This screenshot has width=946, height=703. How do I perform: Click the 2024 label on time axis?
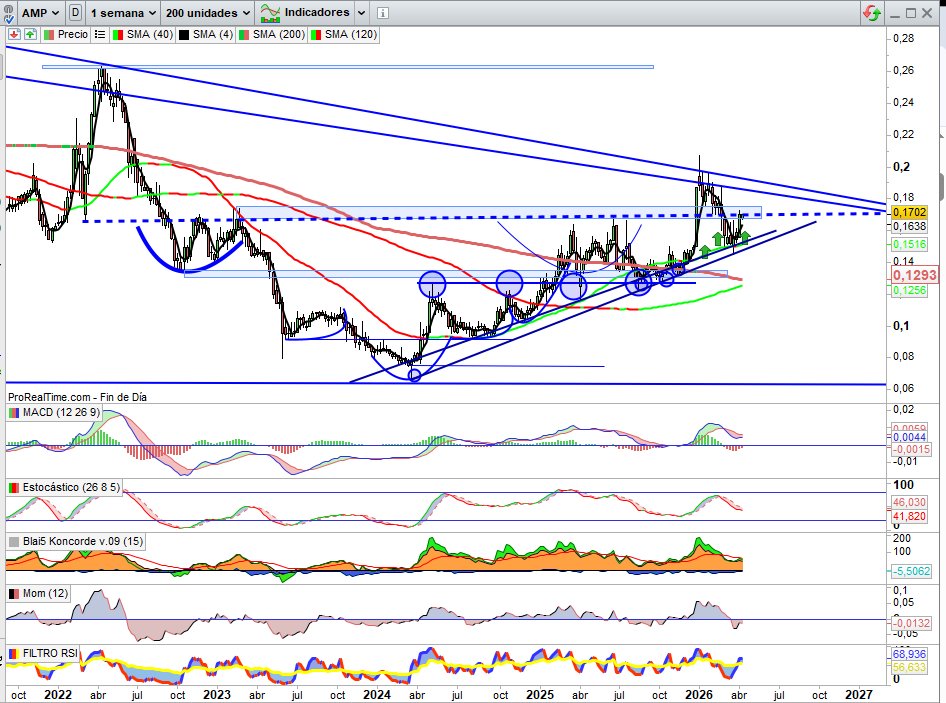[x=377, y=695]
